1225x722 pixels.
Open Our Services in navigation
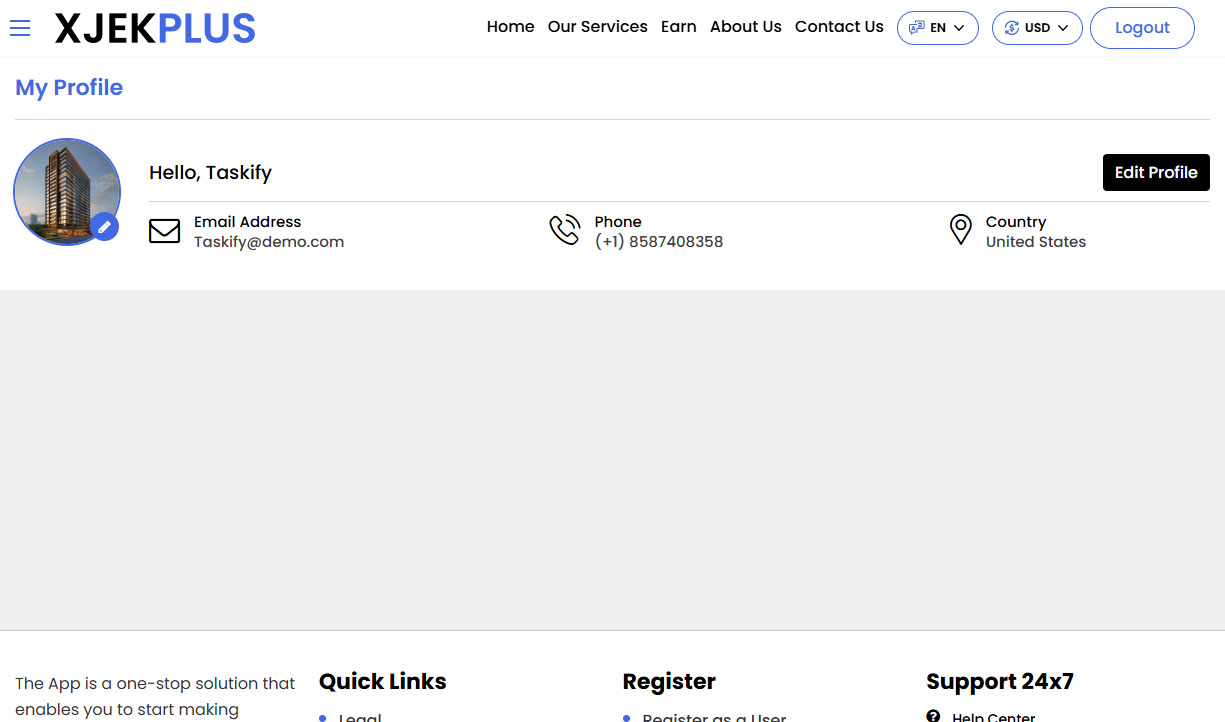point(597,27)
